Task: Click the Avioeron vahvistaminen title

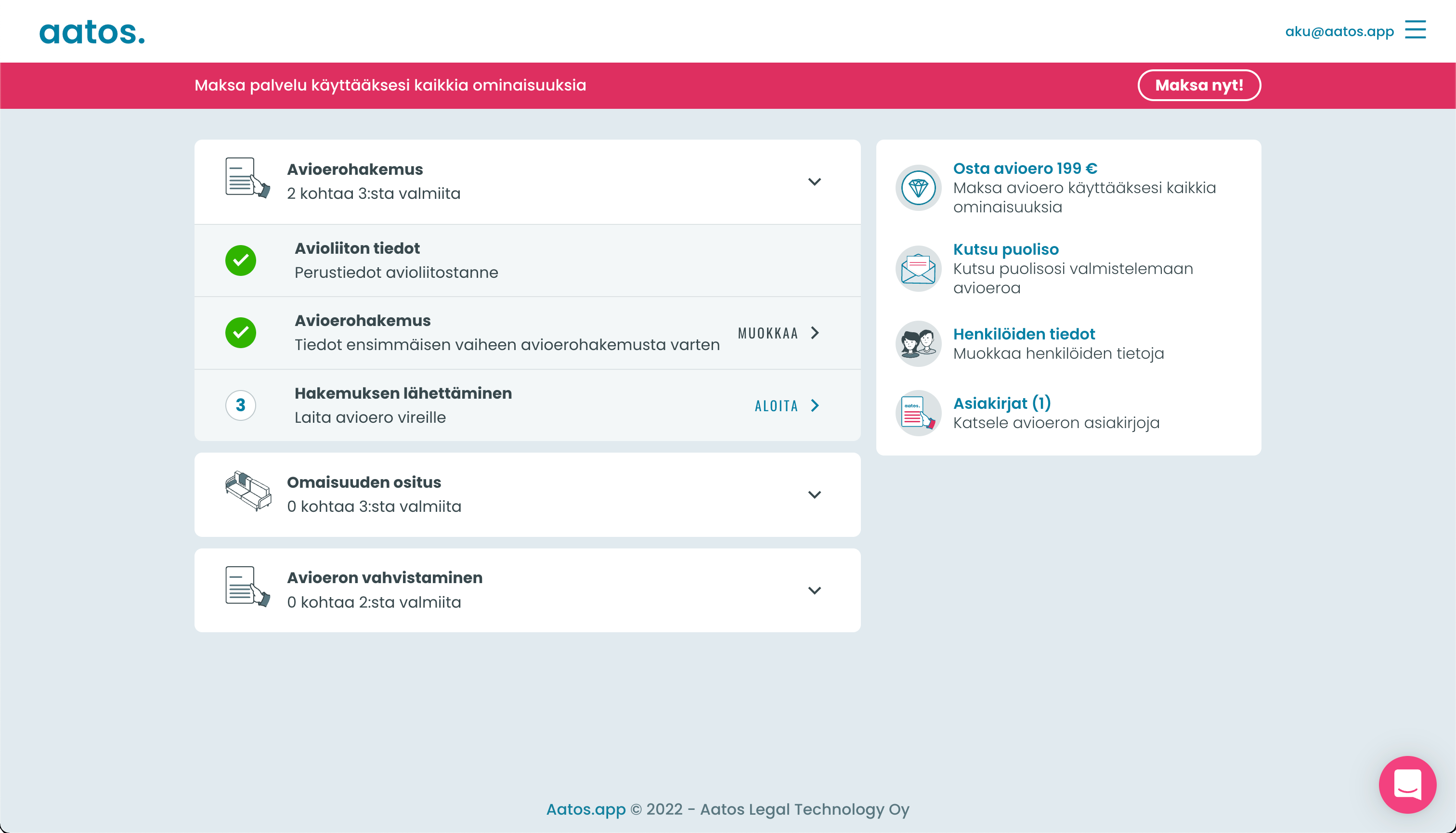Action: click(x=384, y=577)
